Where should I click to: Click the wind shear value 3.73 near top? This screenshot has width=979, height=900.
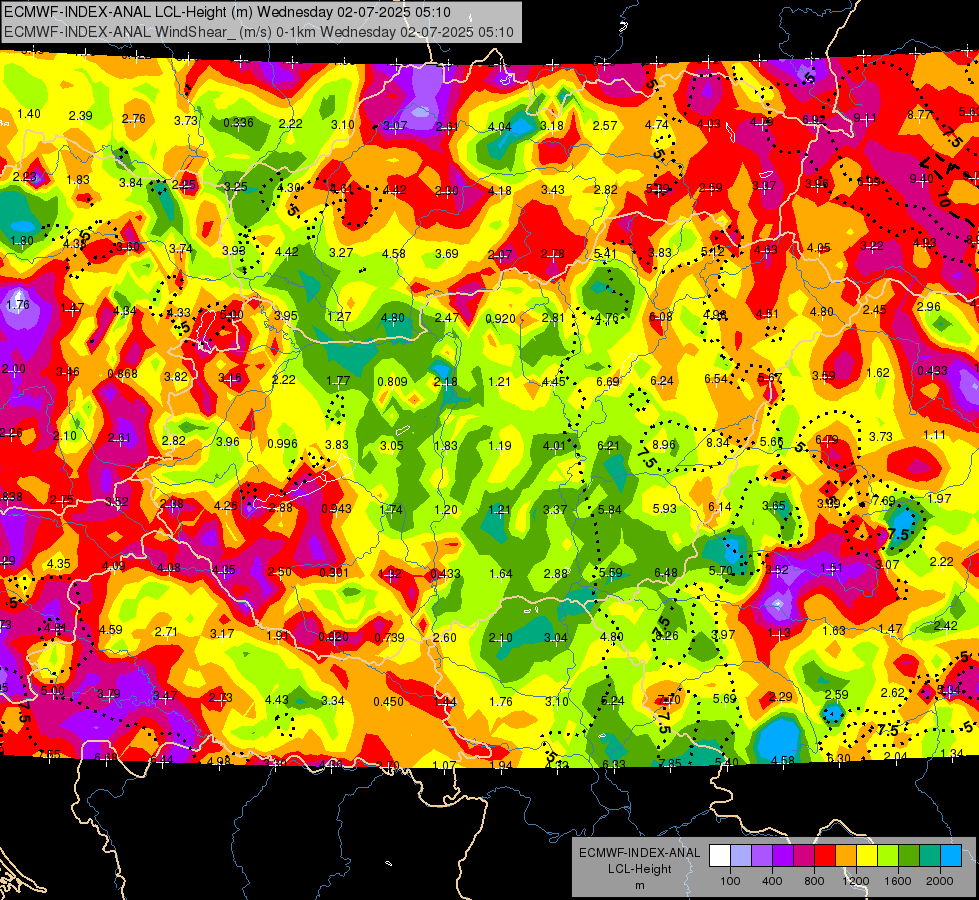(x=185, y=121)
